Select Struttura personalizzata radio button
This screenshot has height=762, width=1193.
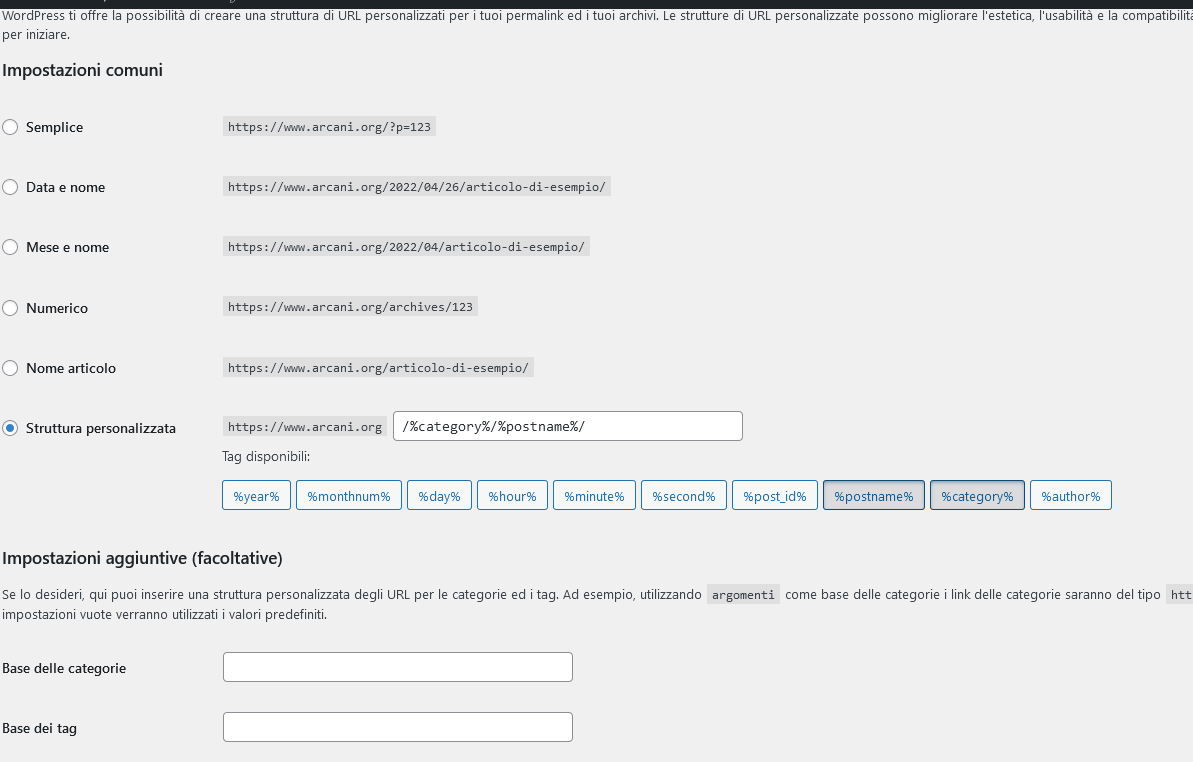10,428
